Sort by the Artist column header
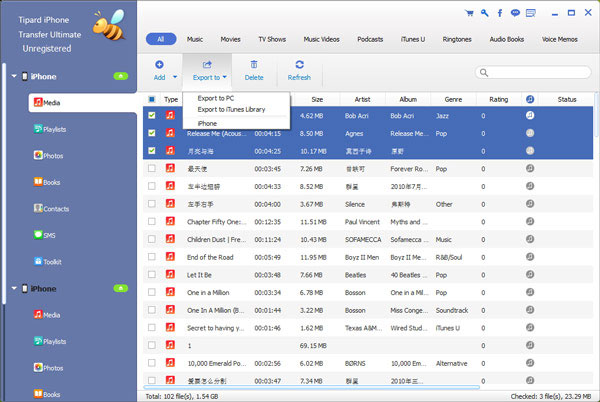The width and height of the screenshot is (600, 402). (x=362, y=99)
